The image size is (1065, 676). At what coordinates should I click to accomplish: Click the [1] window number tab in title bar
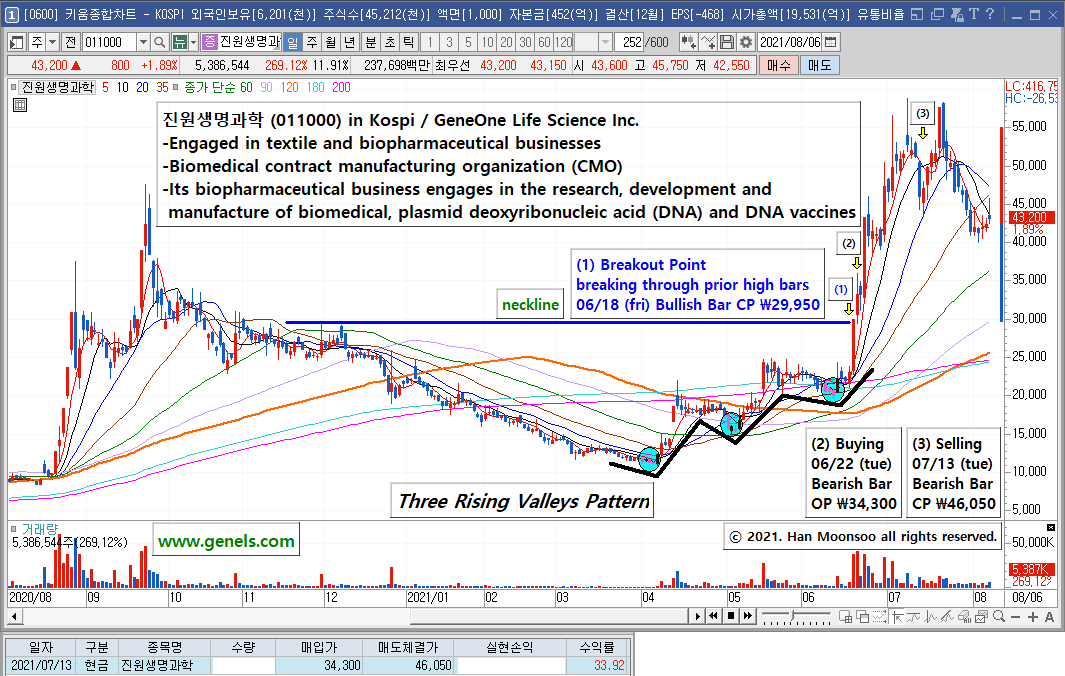click(12, 14)
